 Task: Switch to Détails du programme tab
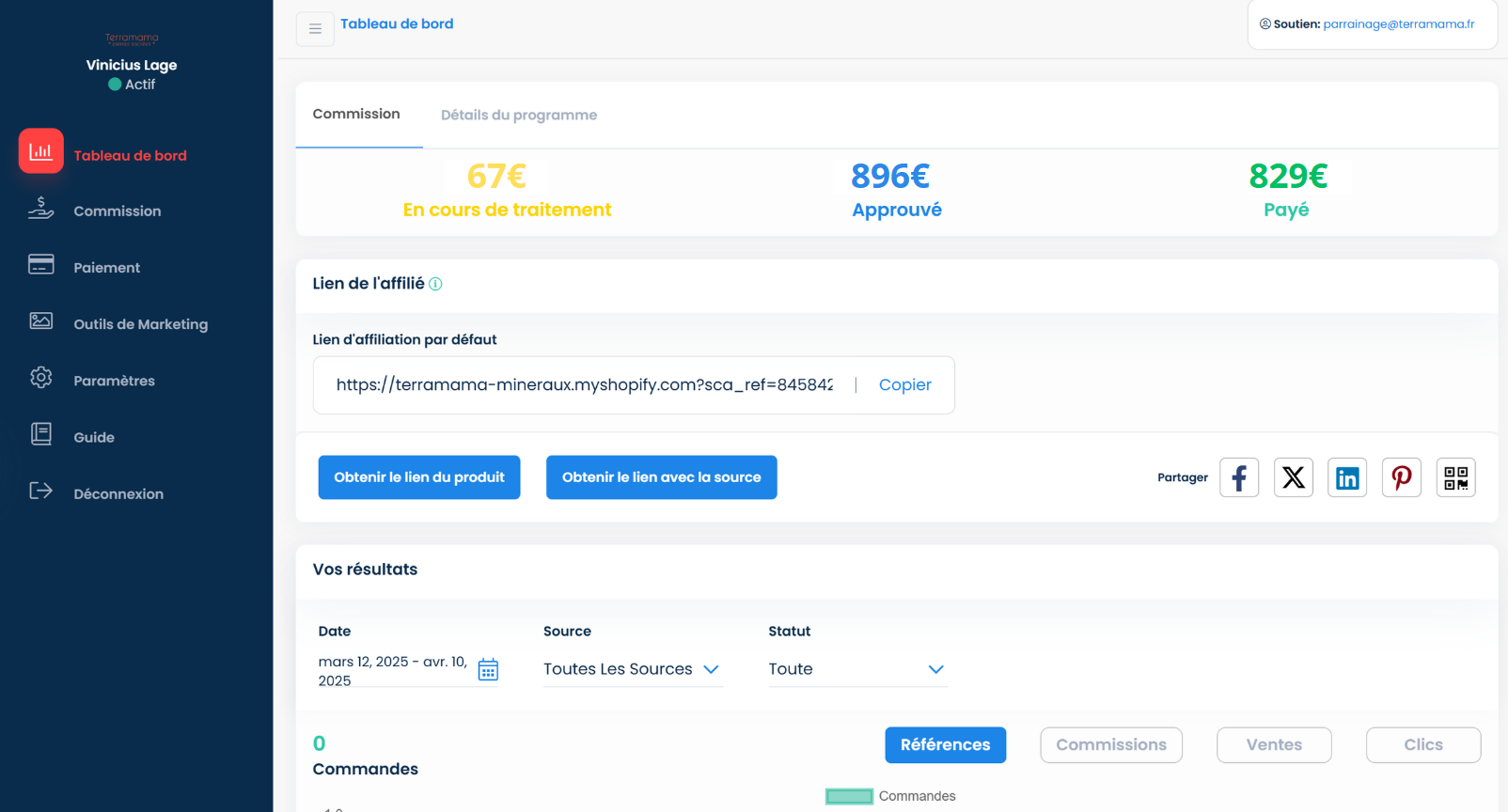519,115
